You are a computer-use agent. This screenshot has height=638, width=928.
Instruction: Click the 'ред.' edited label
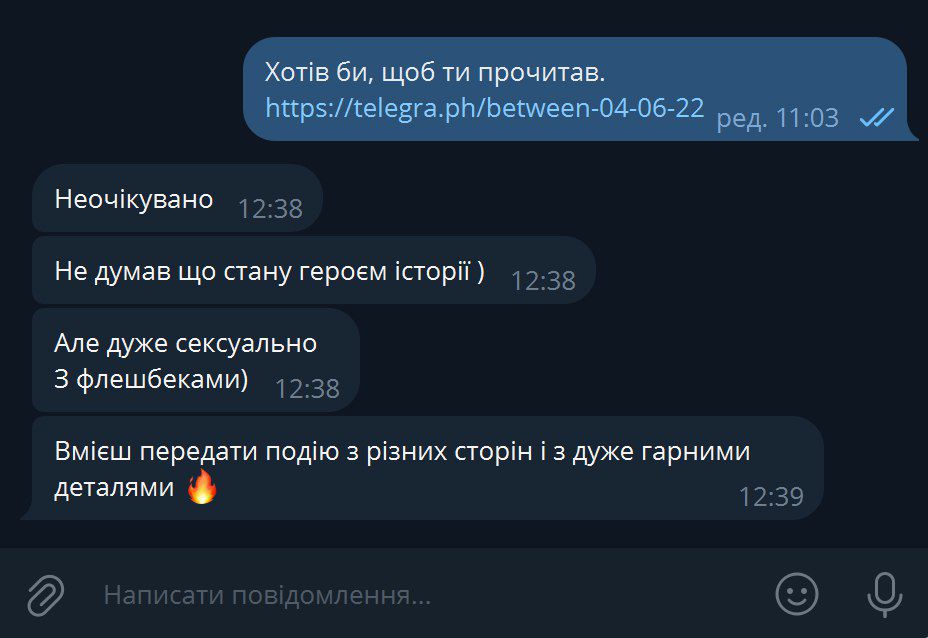coord(742,118)
